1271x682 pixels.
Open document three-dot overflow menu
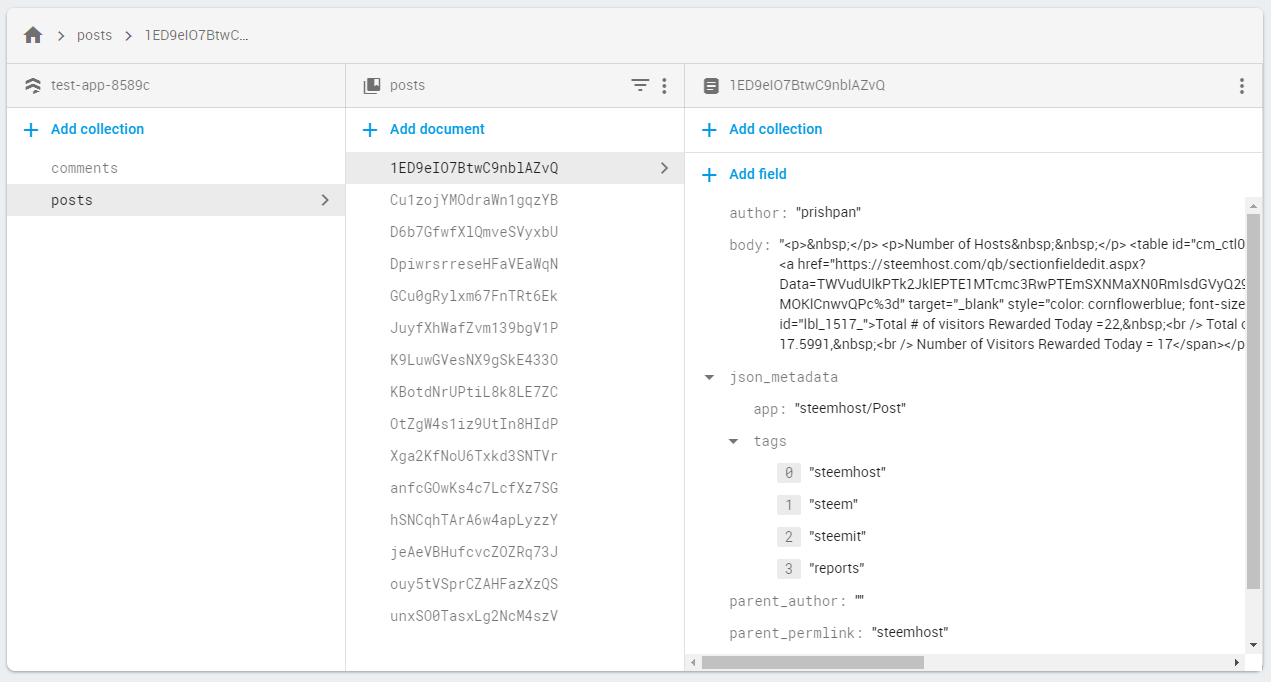[x=1242, y=86]
